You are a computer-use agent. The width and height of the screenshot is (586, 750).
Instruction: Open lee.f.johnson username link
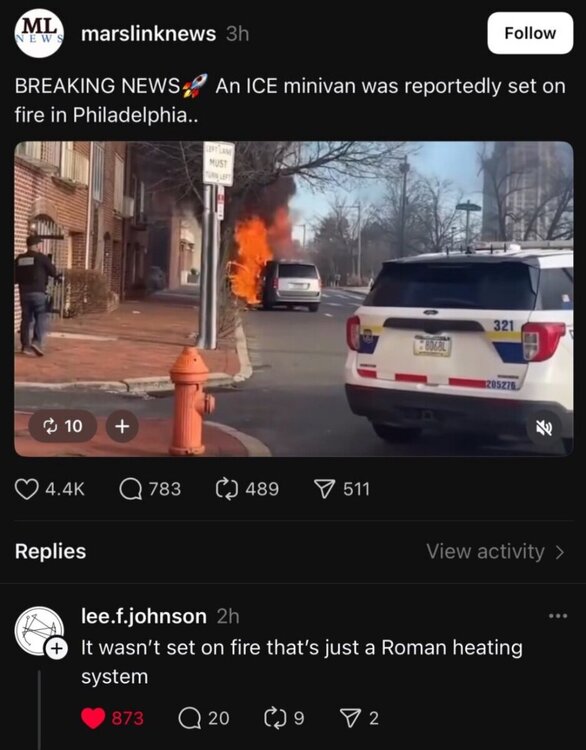click(144, 616)
